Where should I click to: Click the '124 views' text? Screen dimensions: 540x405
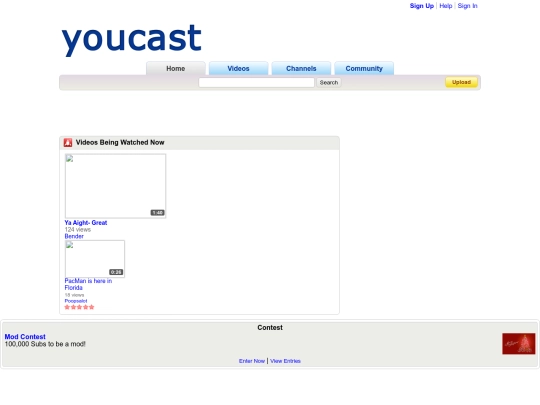[78, 229]
